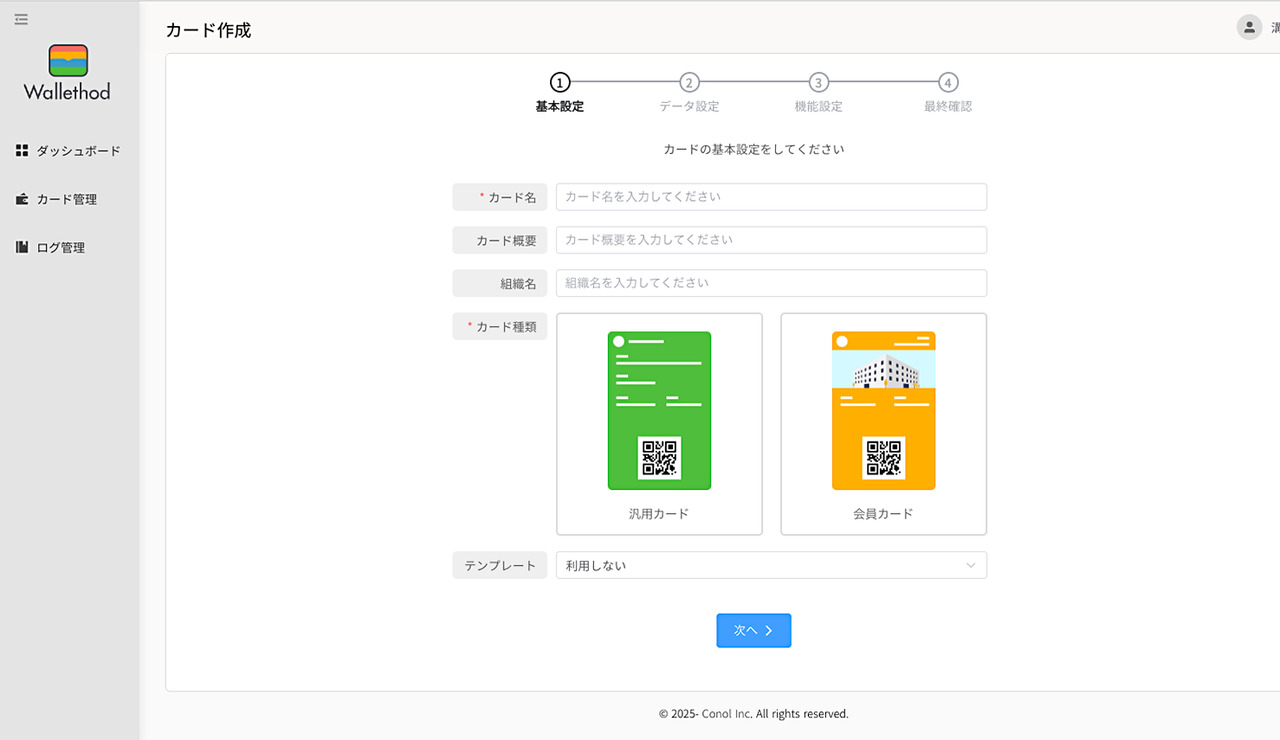This screenshot has height=740, width=1280.
Task: Click the log book icon beside ログ管理
Action: (x=22, y=247)
